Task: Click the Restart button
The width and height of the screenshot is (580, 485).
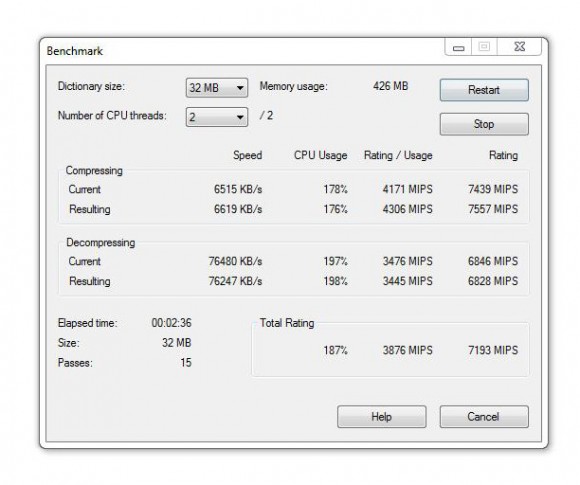Action: pyautogui.click(x=484, y=90)
